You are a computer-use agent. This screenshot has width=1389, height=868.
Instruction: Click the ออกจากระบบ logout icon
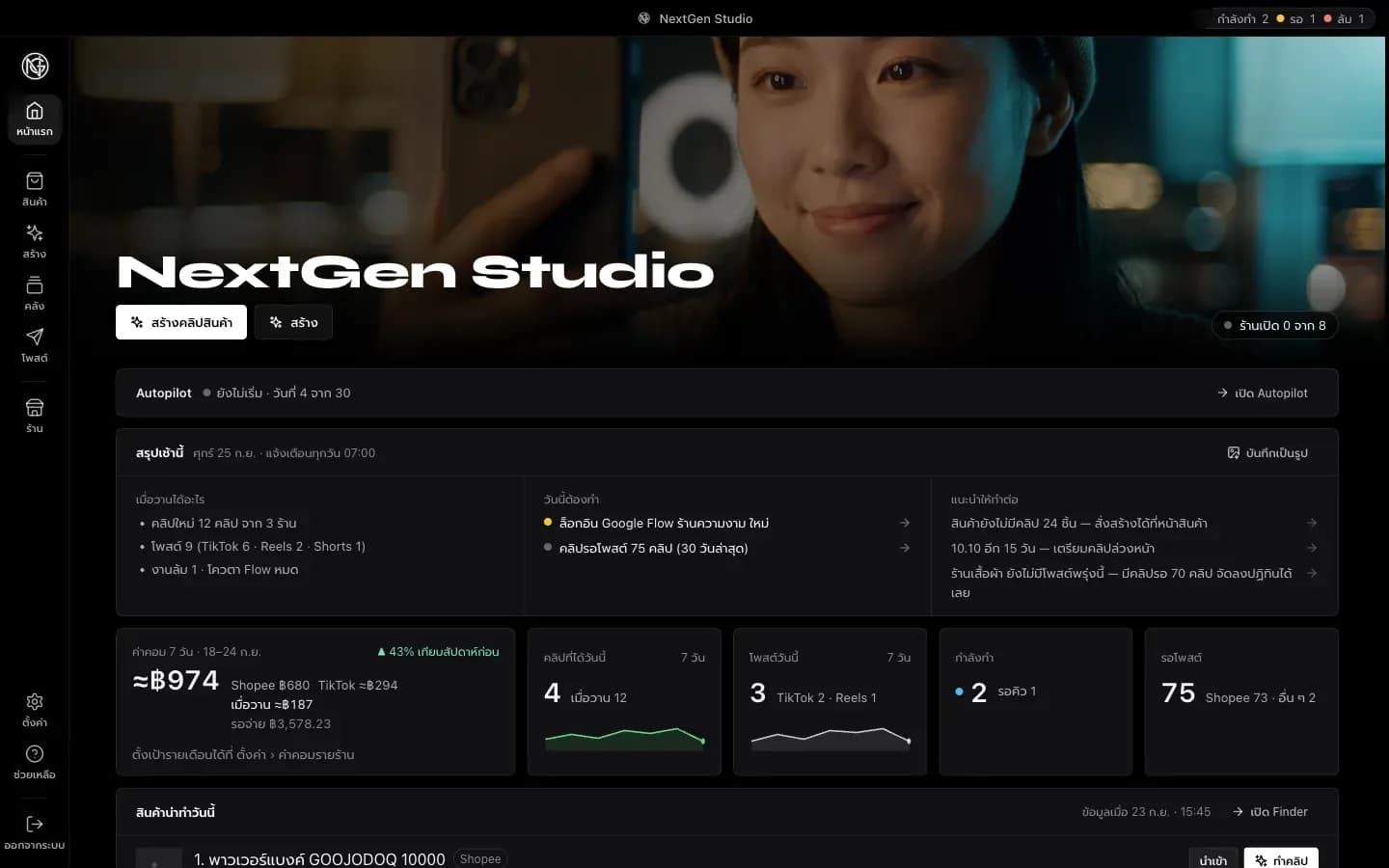pyautogui.click(x=35, y=832)
